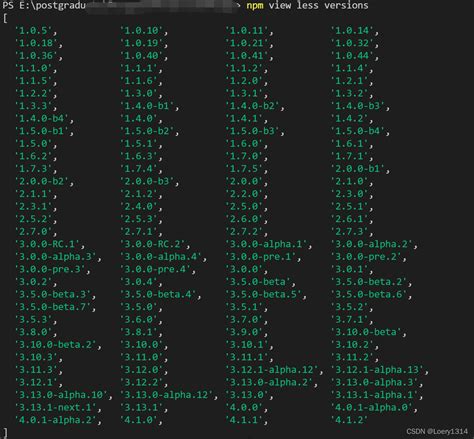The image size is (474, 439).
Task: Click version '3.0.0-alpha.1'
Action: point(266,244)
